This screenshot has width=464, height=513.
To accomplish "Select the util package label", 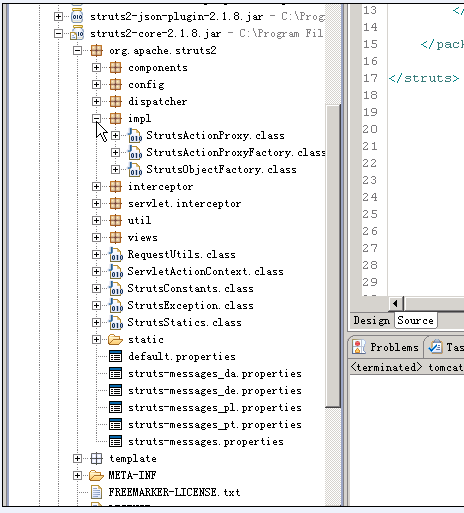I will tap(139, 220).
